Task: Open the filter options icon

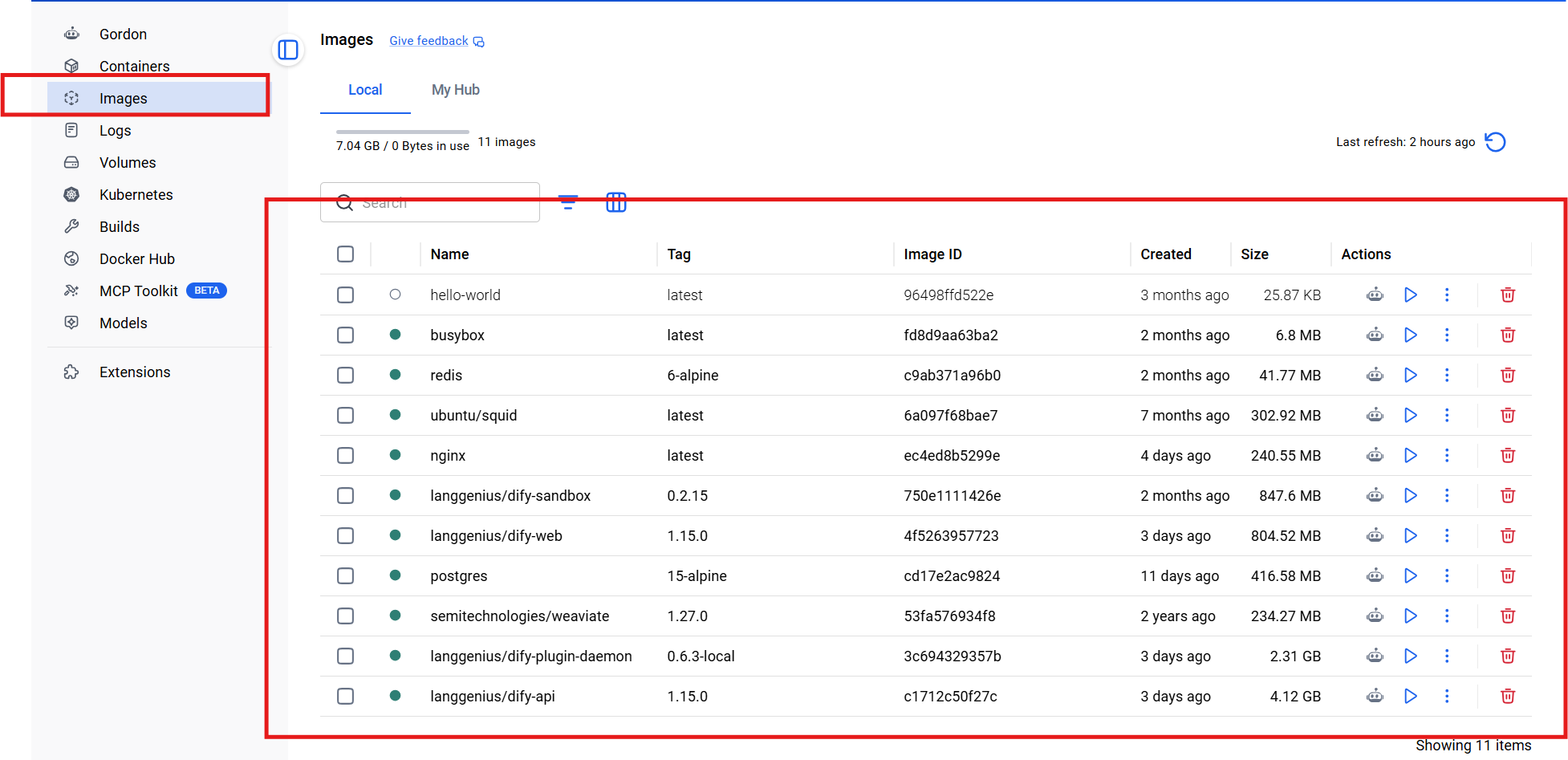Action: 568,202
